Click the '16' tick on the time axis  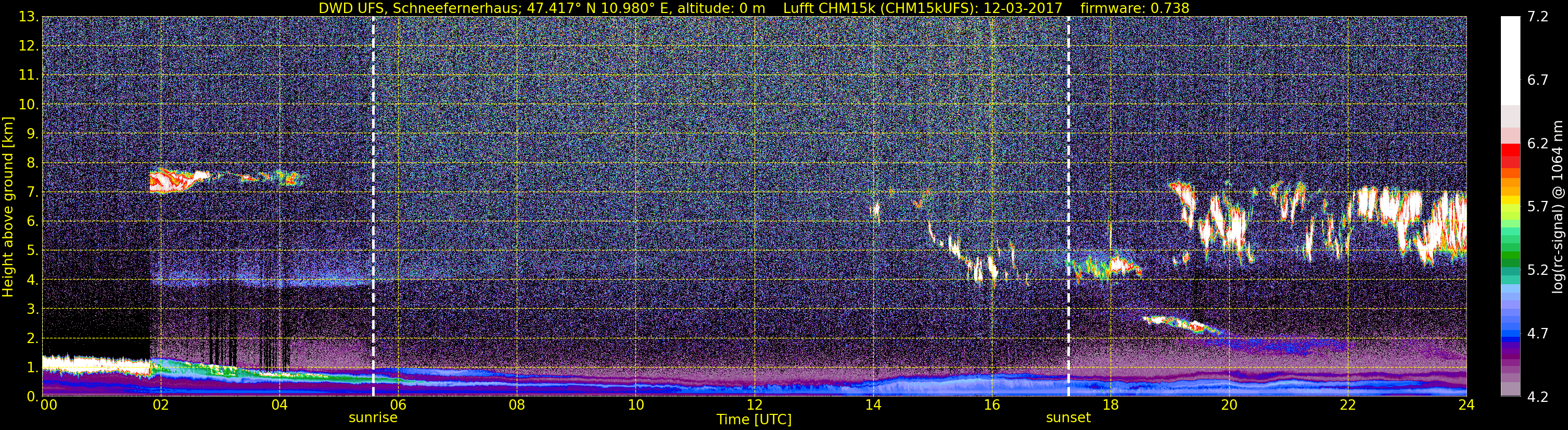click(991, 405)
